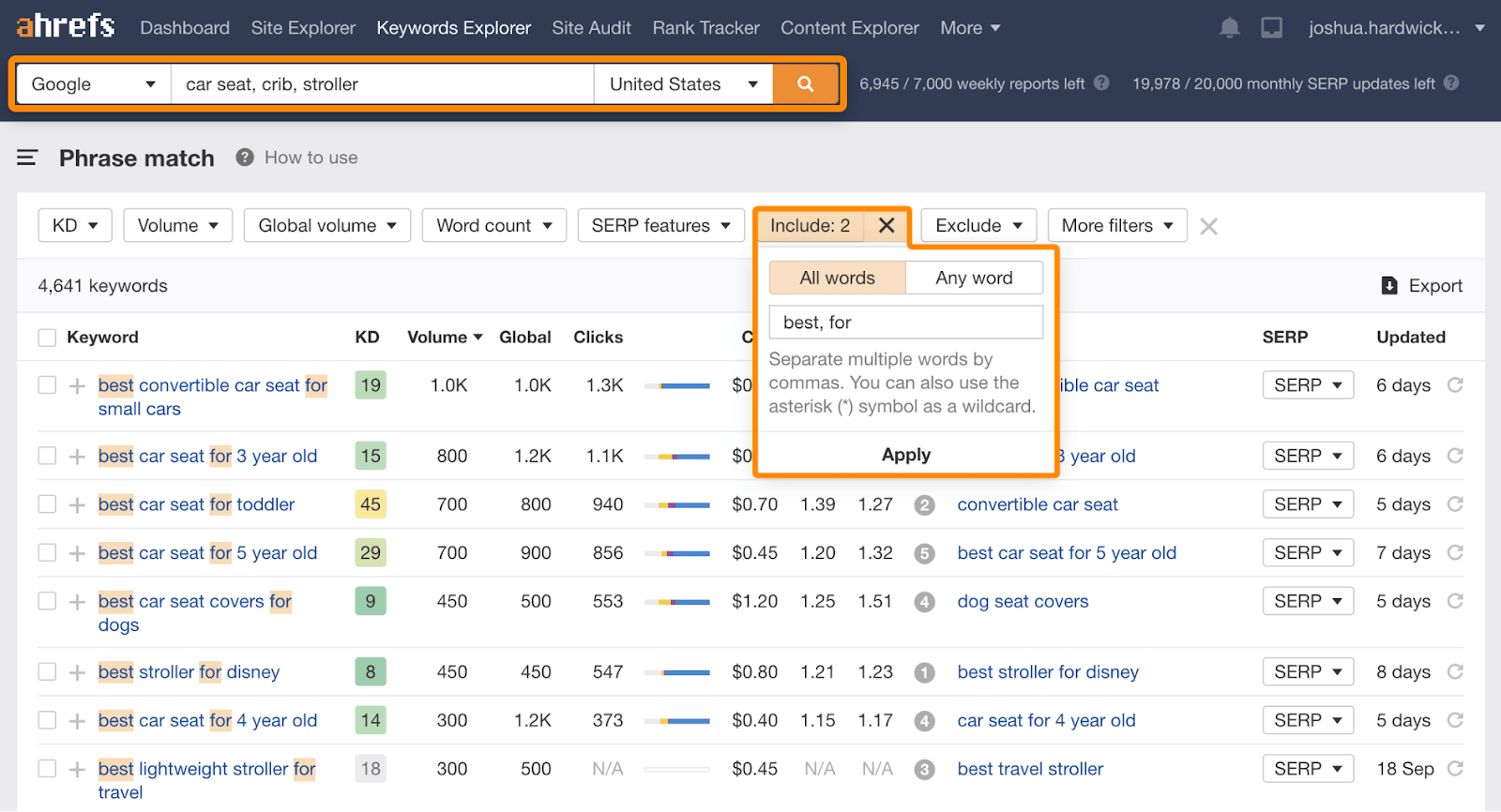Click the orange search magnifier button

[805, 84]
